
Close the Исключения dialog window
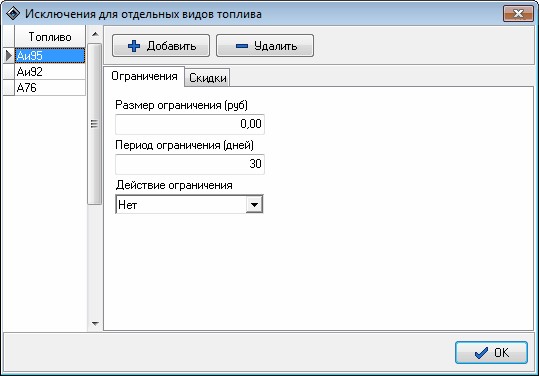pos(518,13)
